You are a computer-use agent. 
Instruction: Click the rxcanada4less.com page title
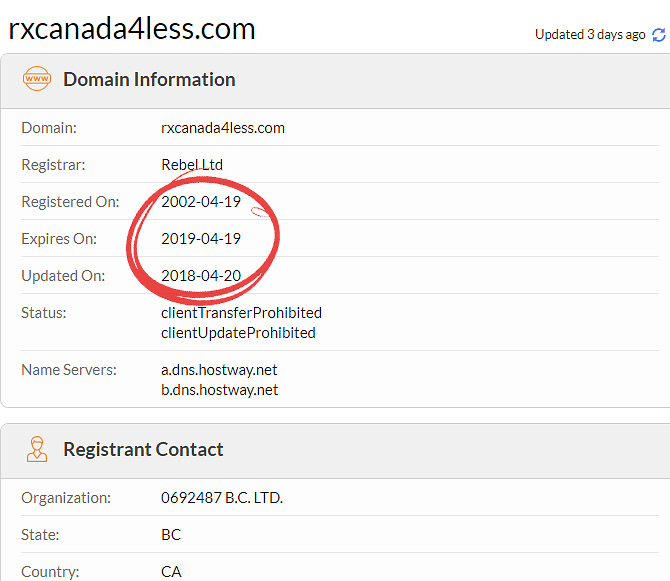coord(132,29)
